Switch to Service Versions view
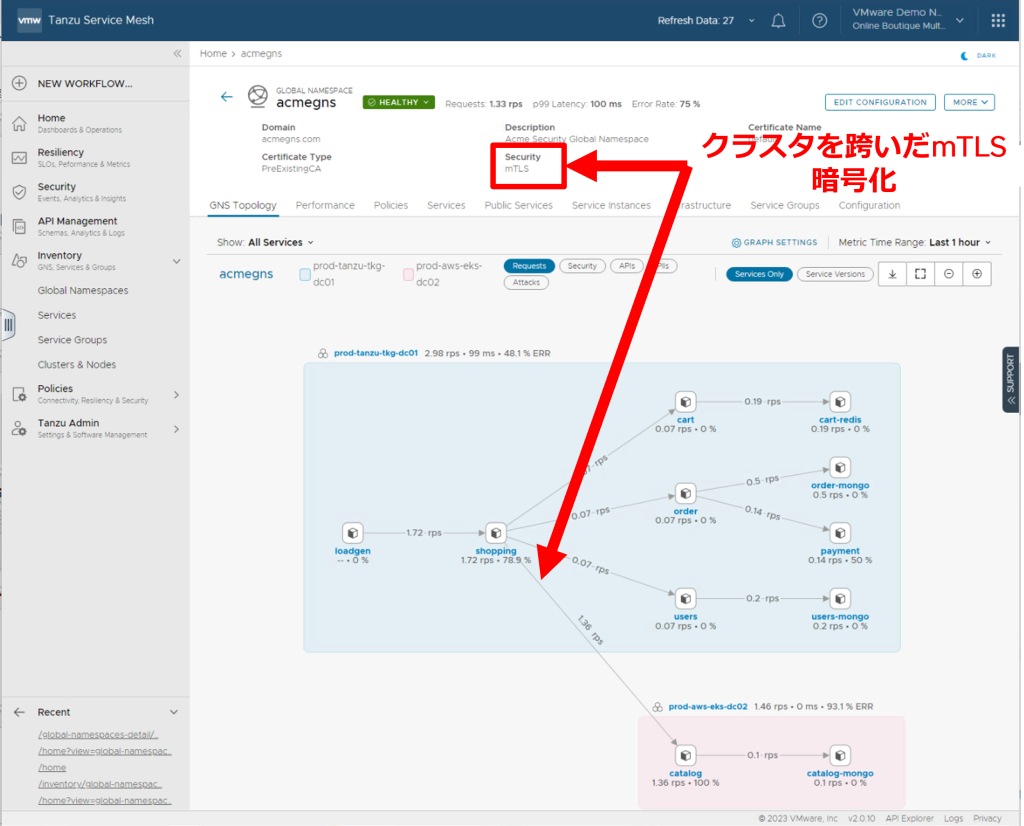Screen dimensions: 1024x826 pos(835,274)
